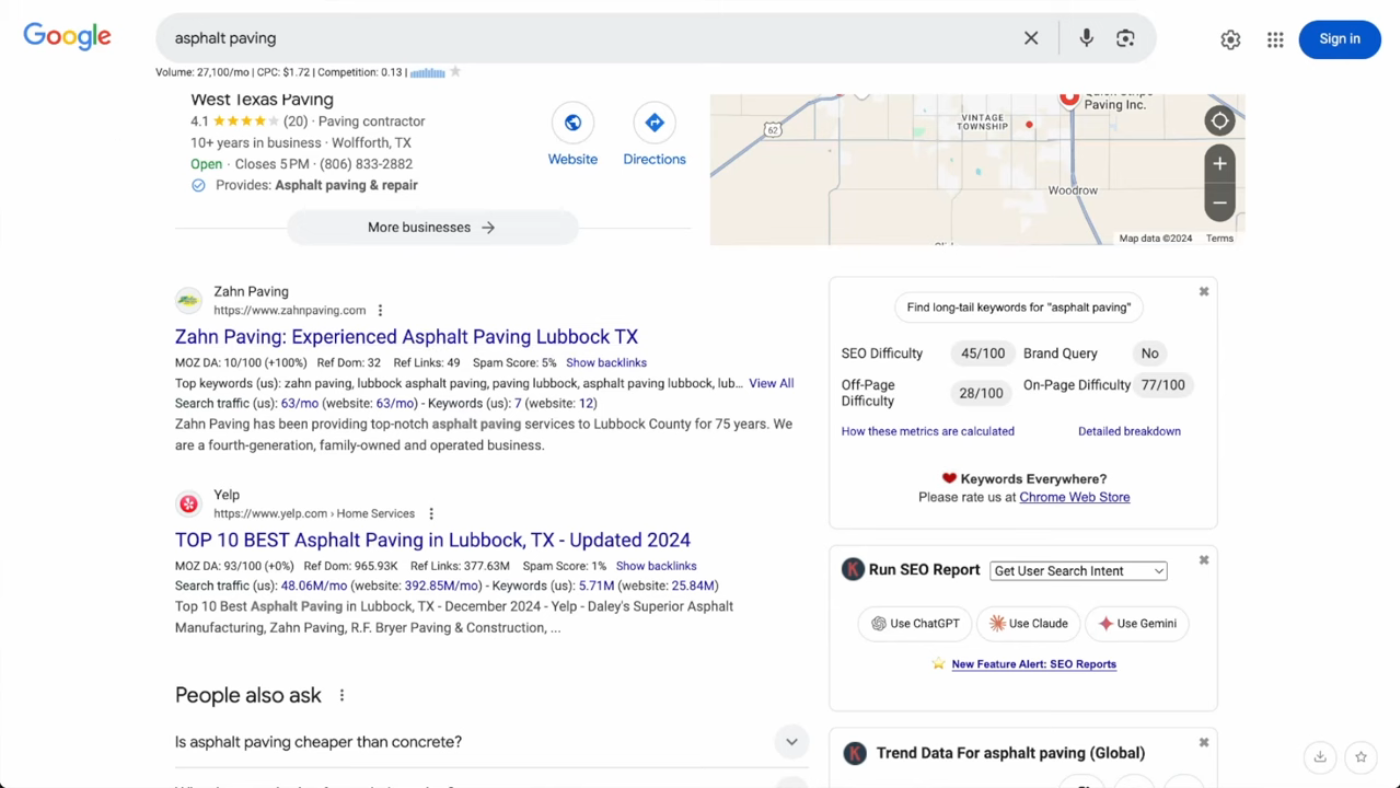Click the Sign in button
1400x788 pixels.
[x=1339, y=39]
